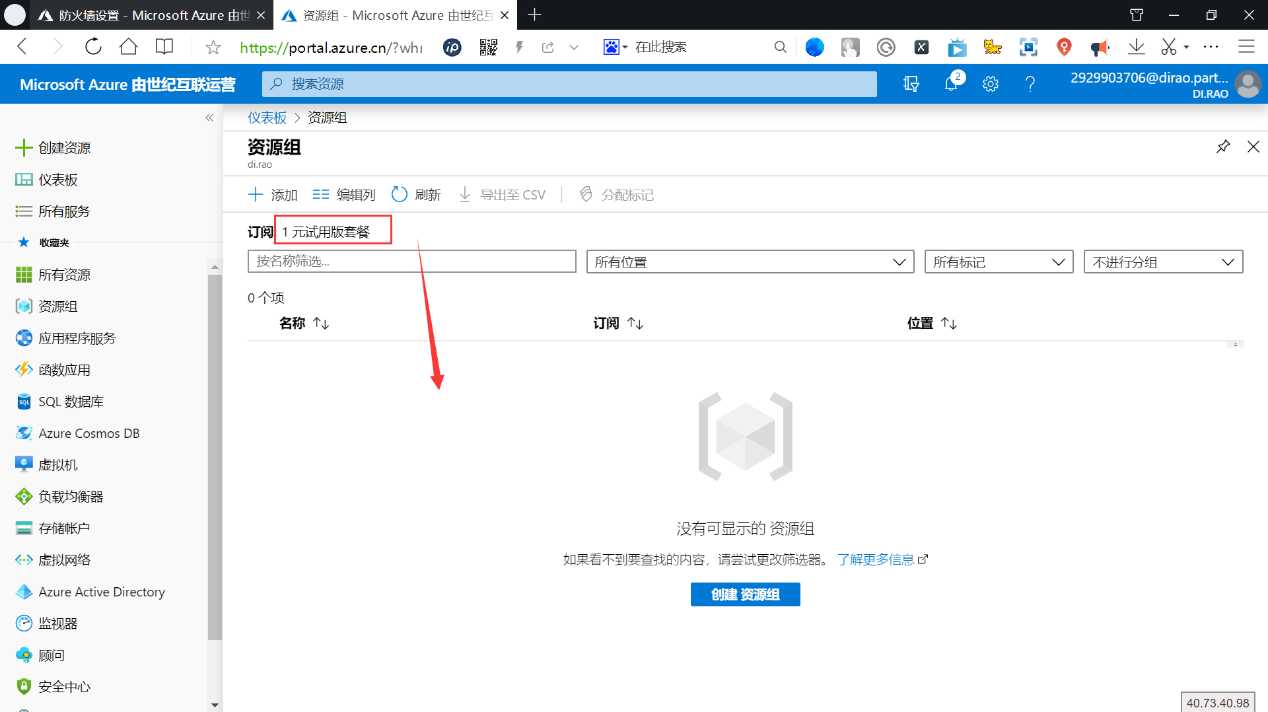Close the resource group blade
The width and height of the screenshot is (1268, 712).
(1253, 147)
